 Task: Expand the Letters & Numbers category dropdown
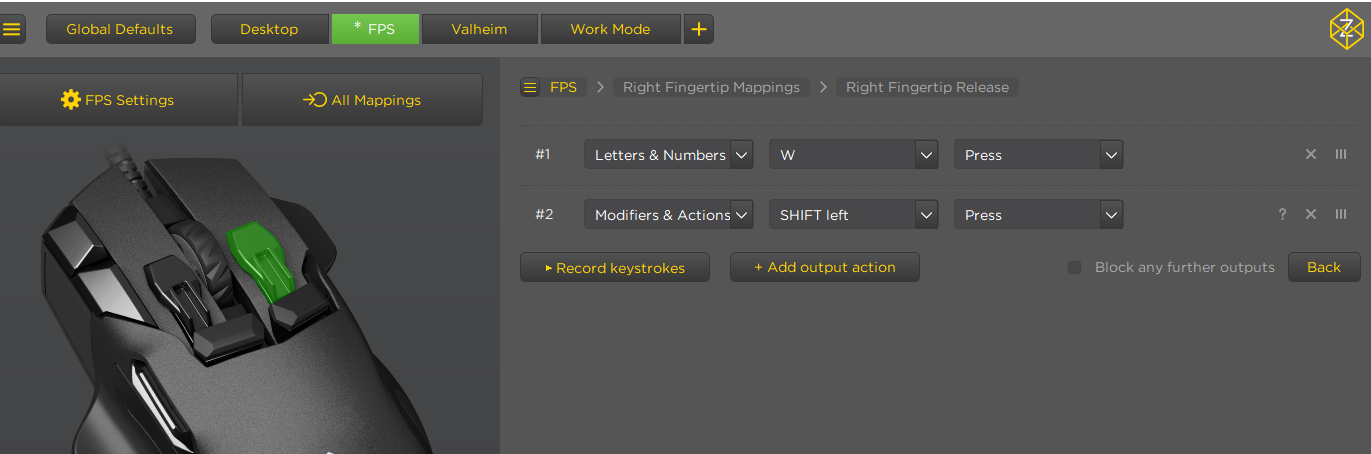point(741,155)
